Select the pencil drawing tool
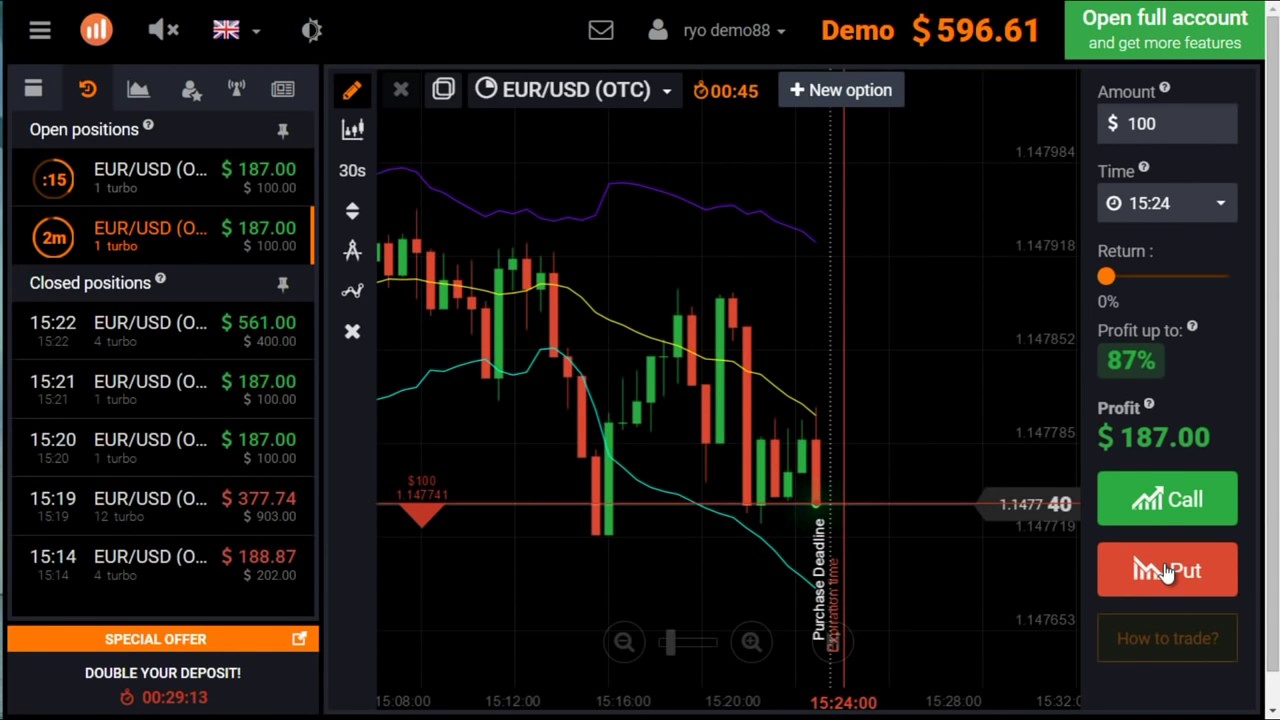Screen dimensions: 1280x720 [x=352, y=90]
